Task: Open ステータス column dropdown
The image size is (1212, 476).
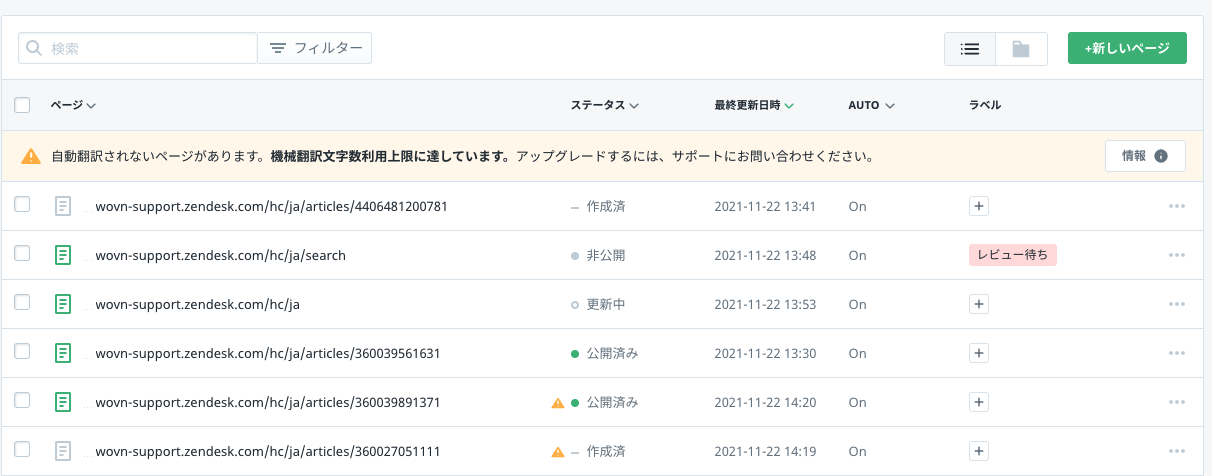Action: click(x=604, y=105)
